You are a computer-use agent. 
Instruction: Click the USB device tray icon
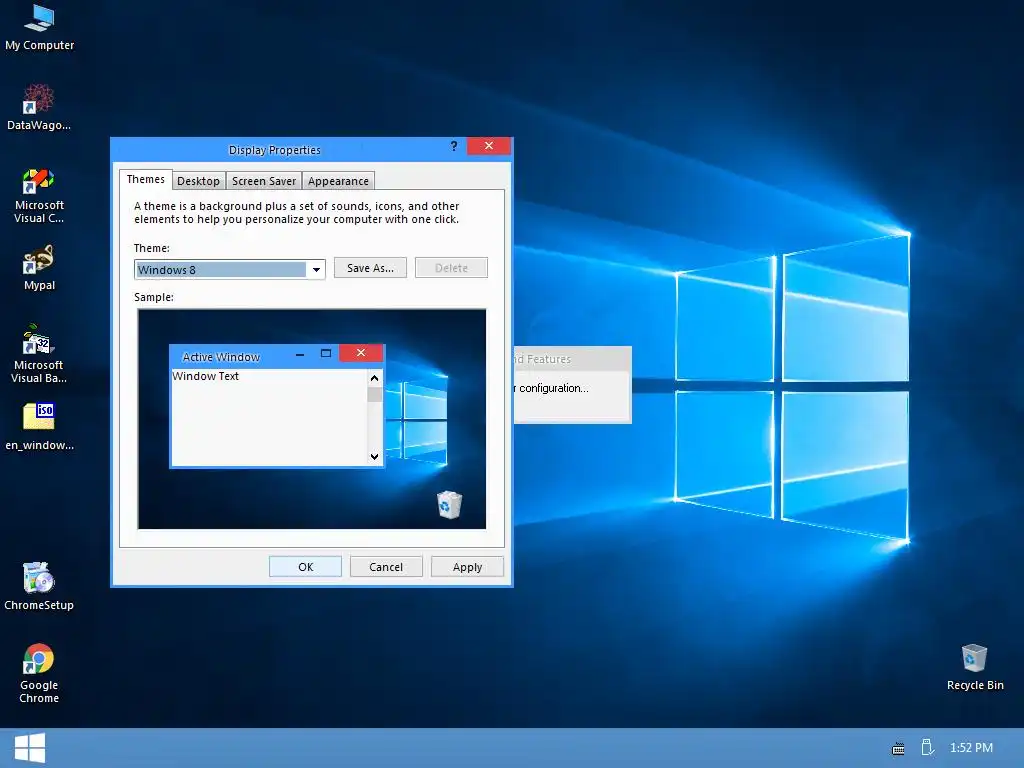click(x=927, y=747)
